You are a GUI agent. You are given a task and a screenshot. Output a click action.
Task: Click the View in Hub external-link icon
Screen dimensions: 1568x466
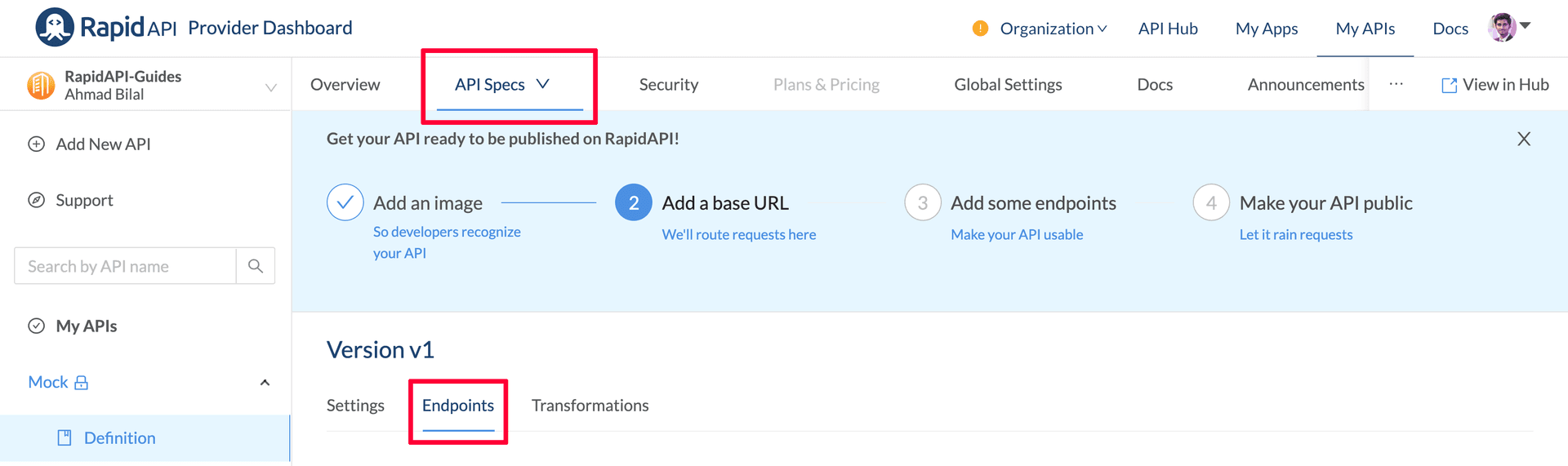(x=1449, y=86)
